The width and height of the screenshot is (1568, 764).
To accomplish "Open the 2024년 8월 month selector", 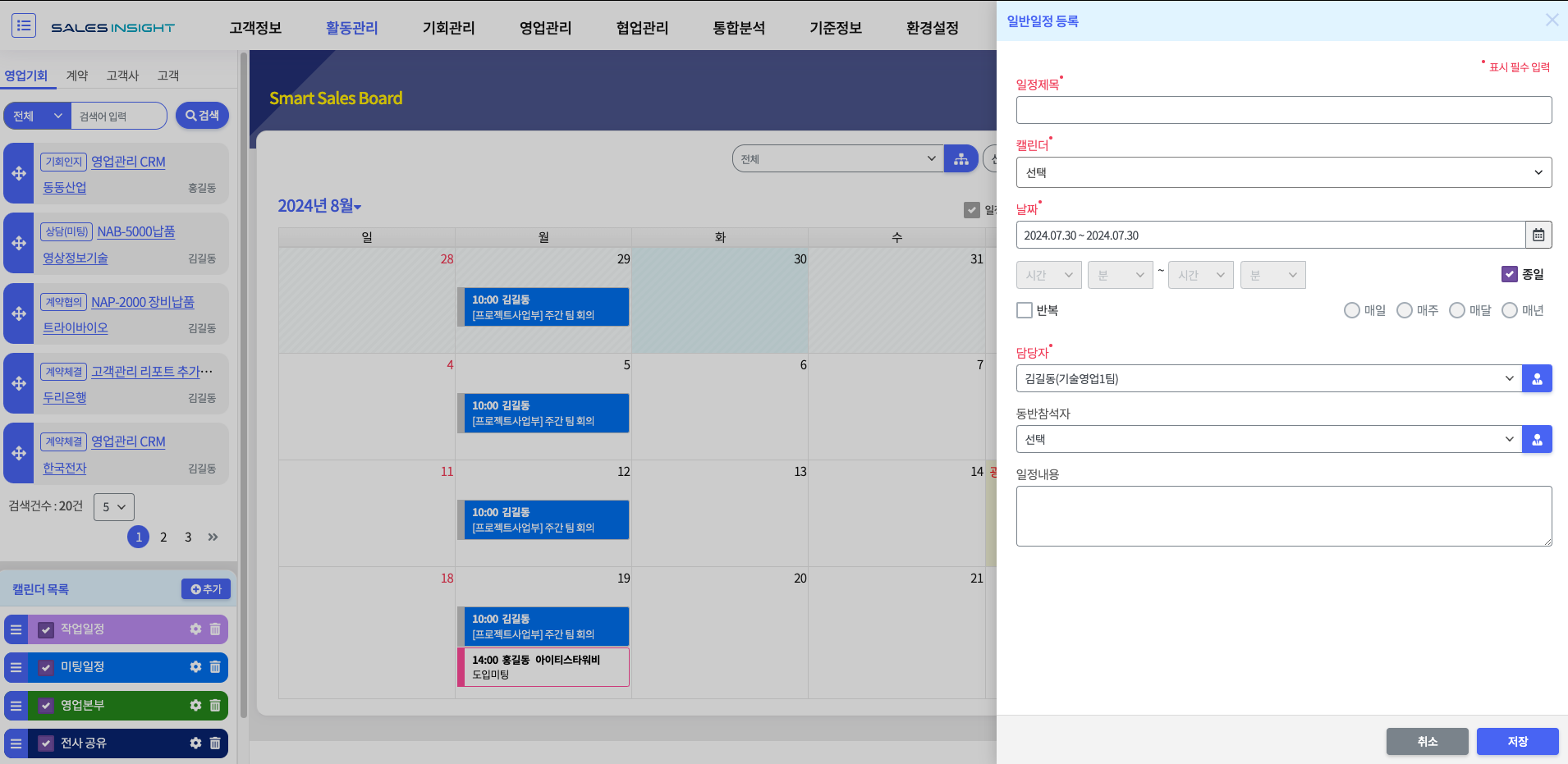I will pos(319,206).
